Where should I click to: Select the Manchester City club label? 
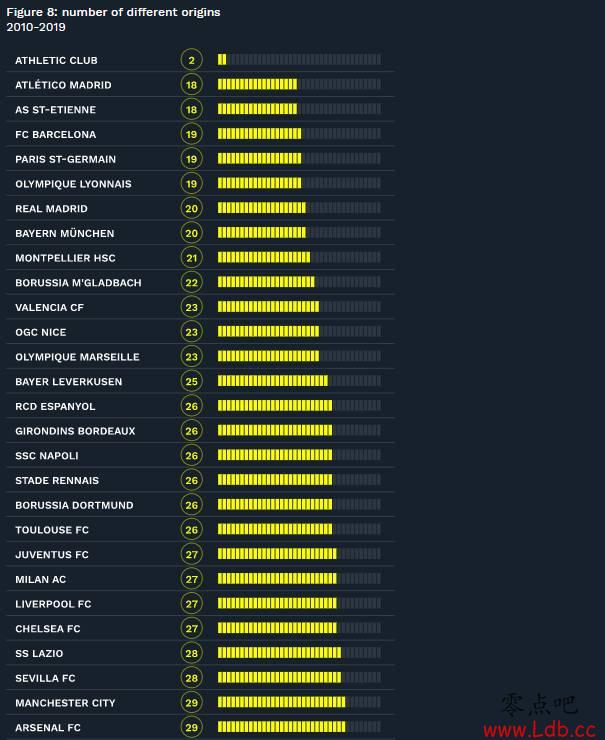point(65,703)
